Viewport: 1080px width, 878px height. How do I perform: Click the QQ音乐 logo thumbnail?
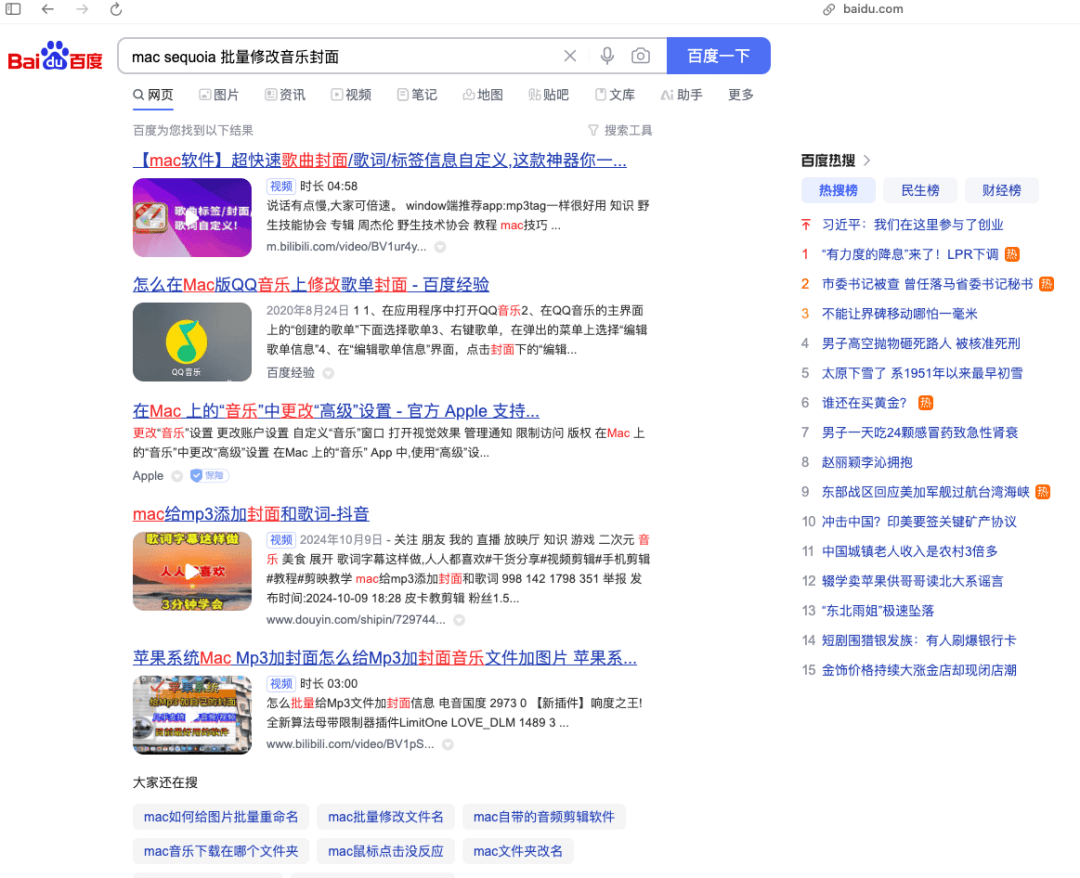point(192,342)
